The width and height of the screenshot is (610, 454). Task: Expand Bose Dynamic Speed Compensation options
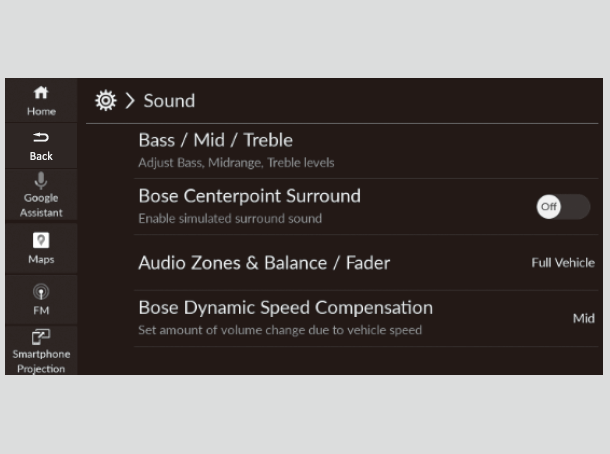point(285,308)
